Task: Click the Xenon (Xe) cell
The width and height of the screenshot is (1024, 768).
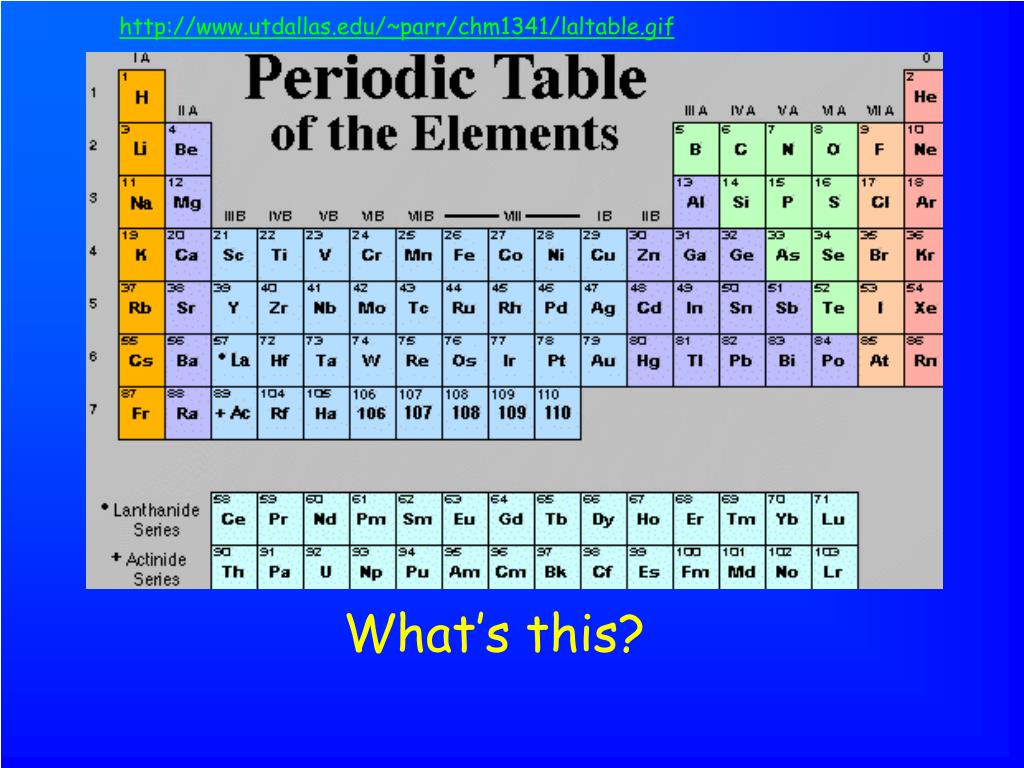Action: pos(924,308)
